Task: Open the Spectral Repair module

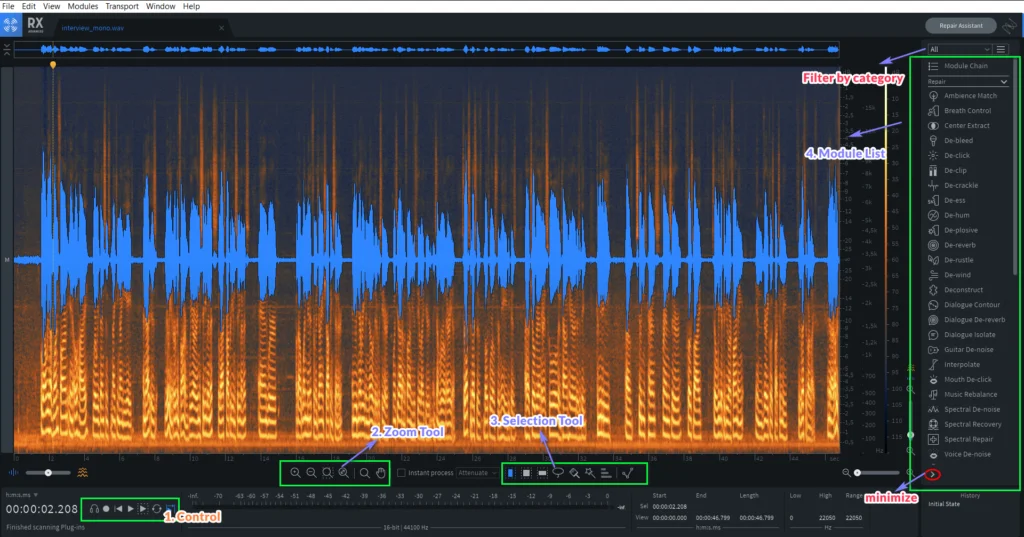Action: tap(963, 440)
